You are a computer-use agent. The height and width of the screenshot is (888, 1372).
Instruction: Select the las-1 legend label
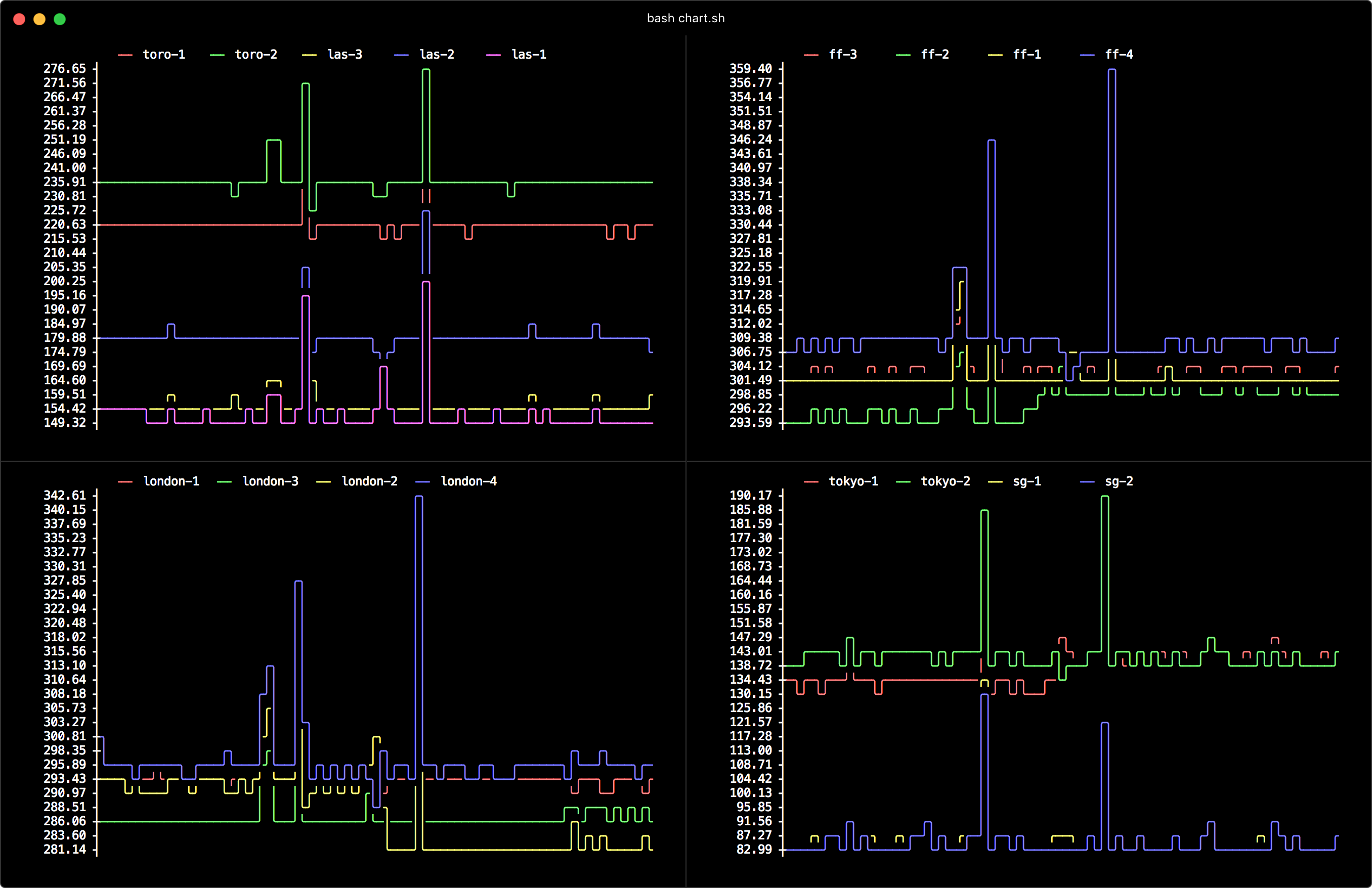529,54
